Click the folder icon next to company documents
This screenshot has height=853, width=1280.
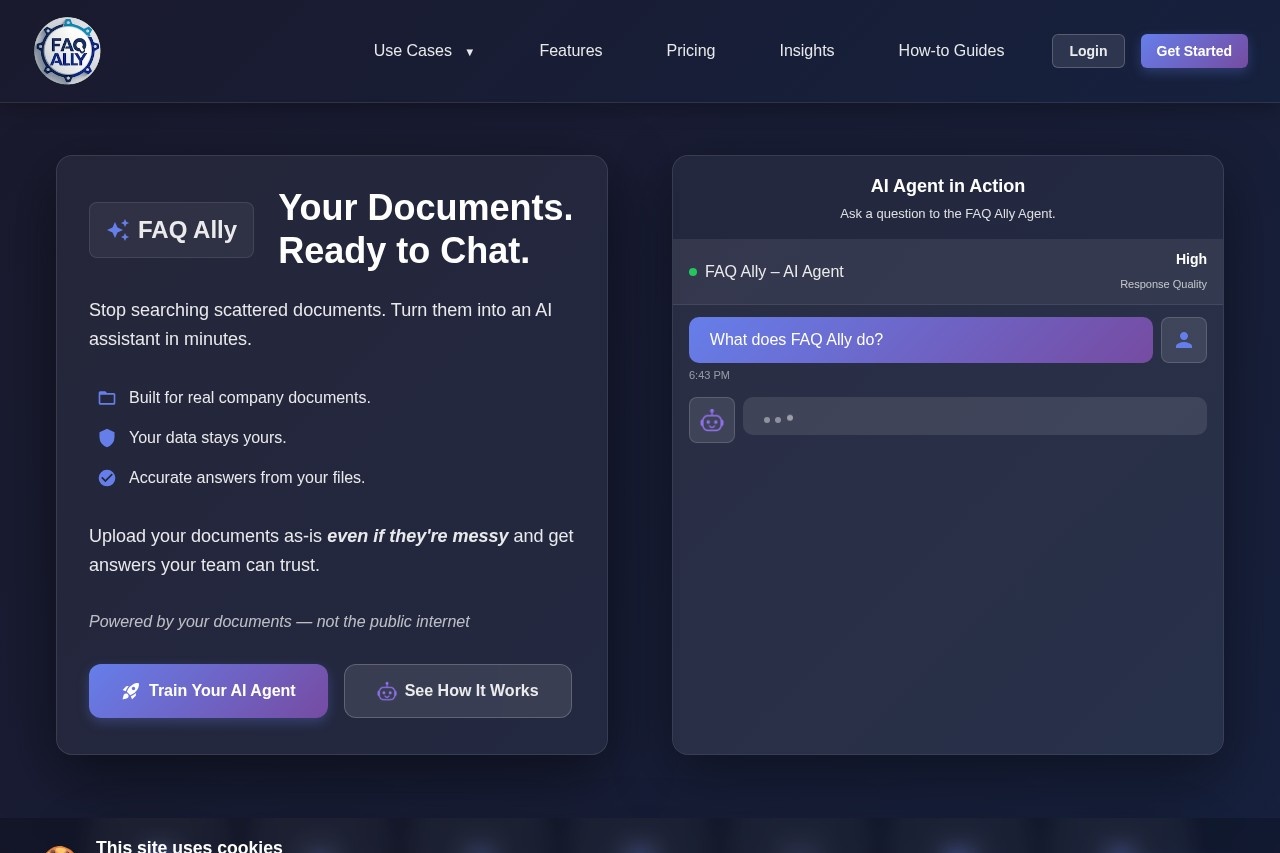[107, 398]
